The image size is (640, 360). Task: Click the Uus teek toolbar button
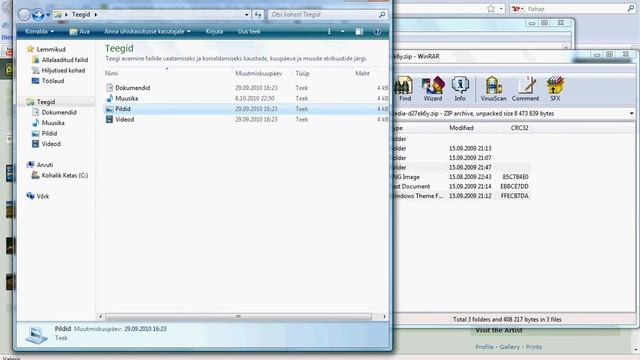249,31
